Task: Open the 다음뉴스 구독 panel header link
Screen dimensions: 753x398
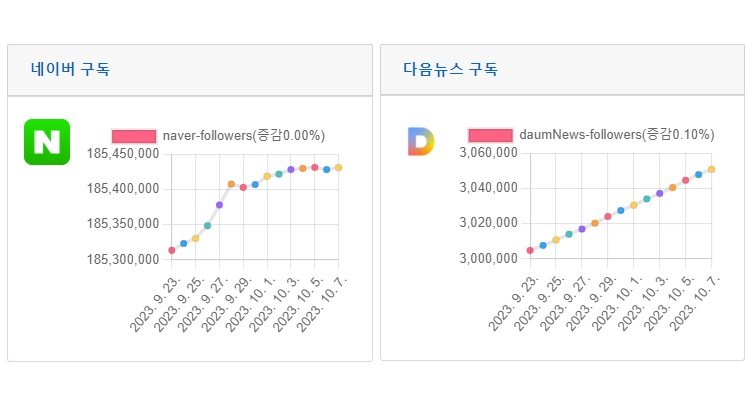Action: 450,69
